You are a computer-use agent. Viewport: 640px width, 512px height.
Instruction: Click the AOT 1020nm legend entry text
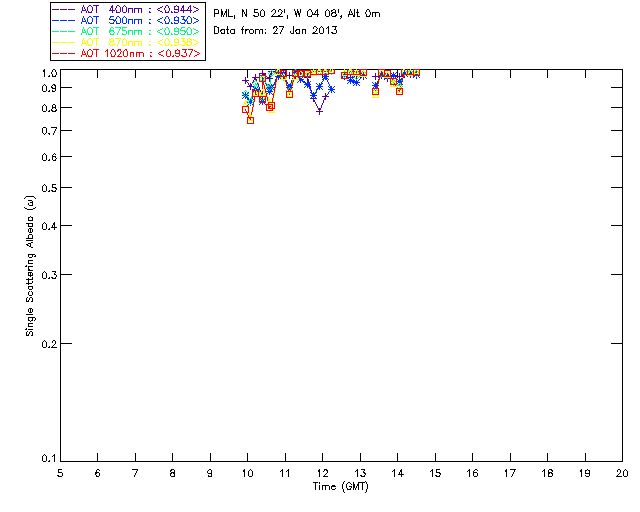pos(140,53)
